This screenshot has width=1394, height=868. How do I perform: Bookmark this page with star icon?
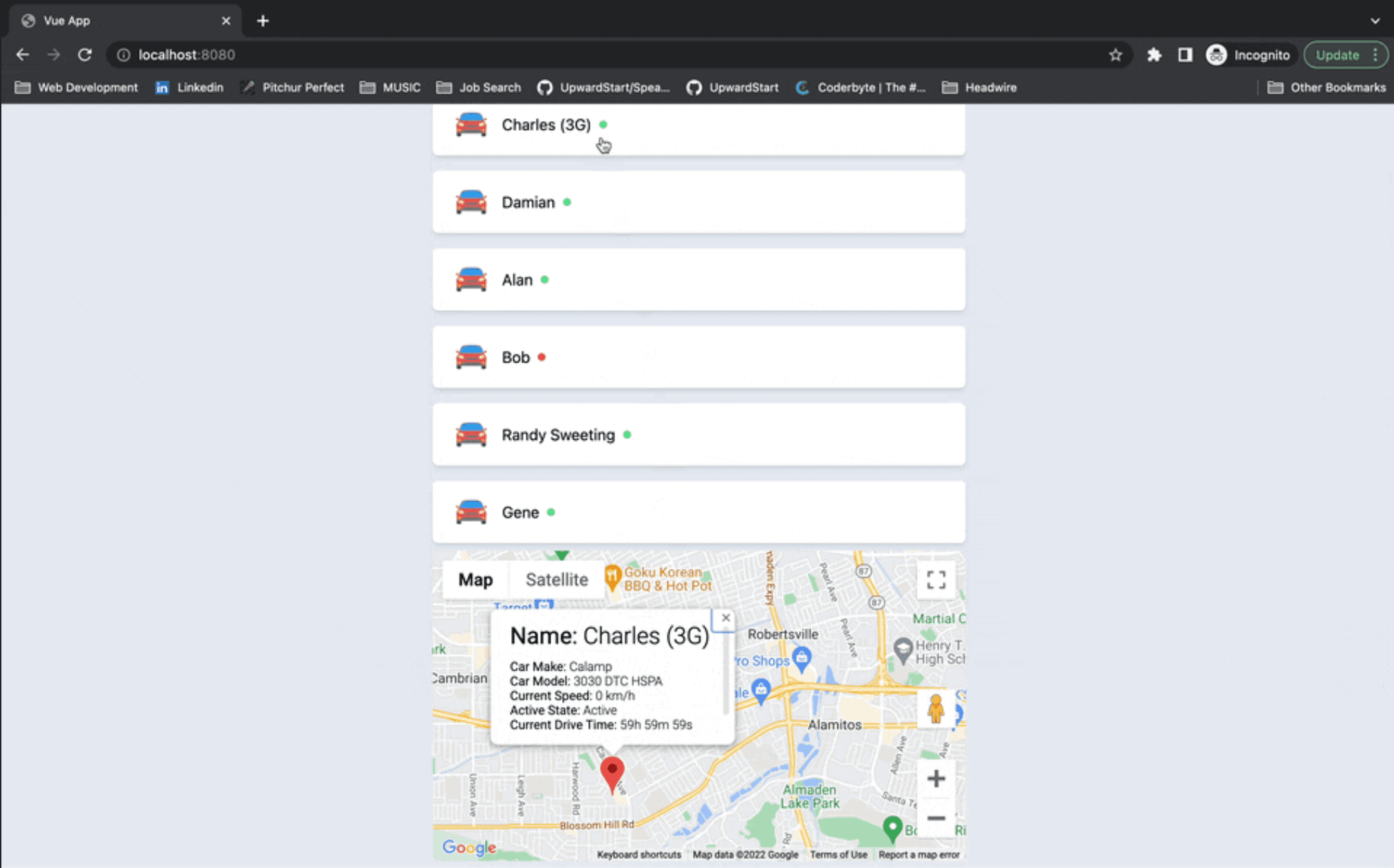pos(1115,55)
